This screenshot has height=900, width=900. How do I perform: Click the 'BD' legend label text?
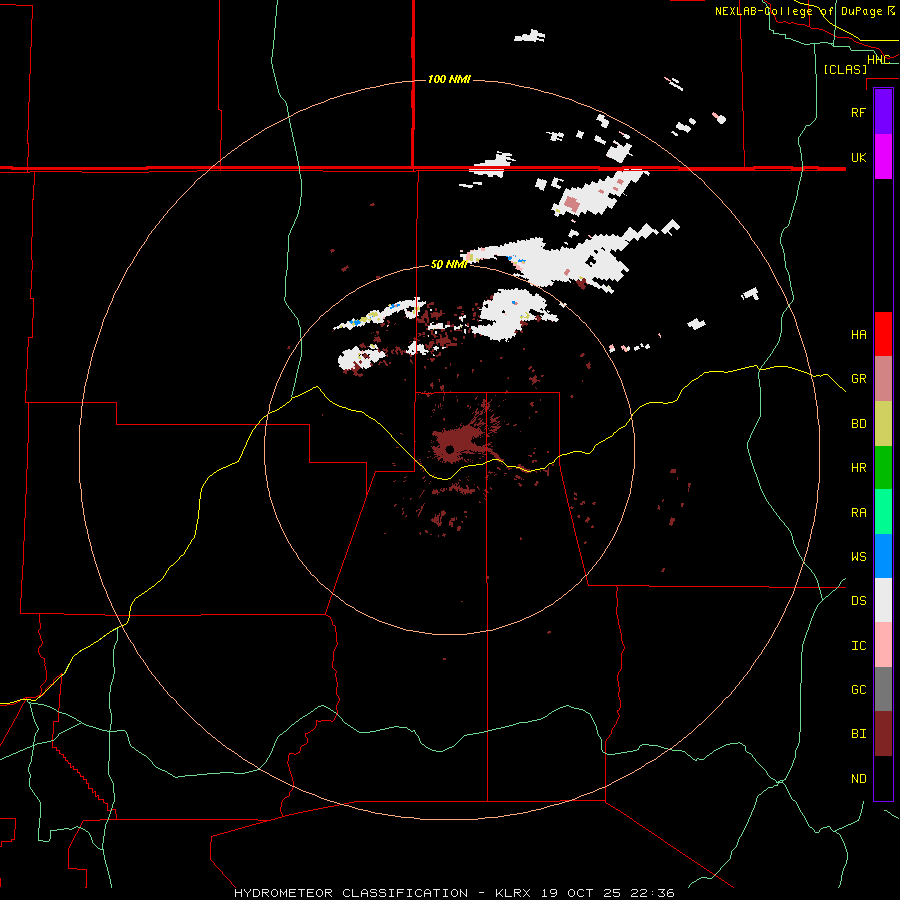(858, 424)
